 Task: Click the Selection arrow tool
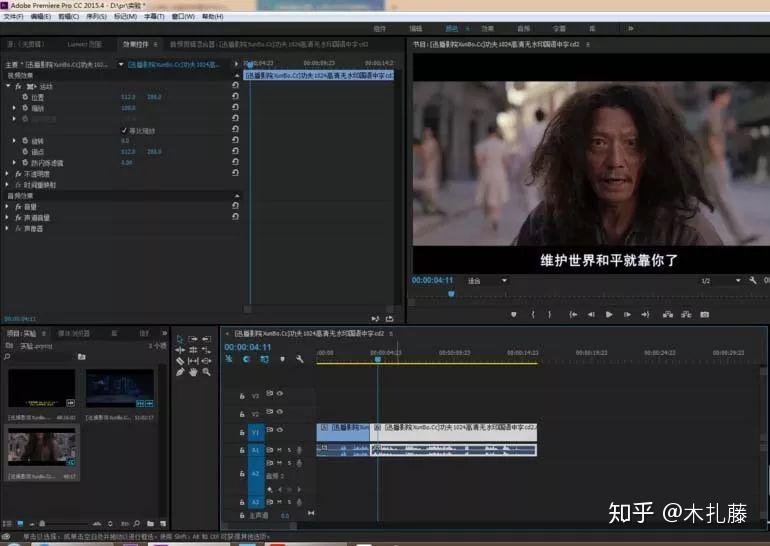click(179, 339)
